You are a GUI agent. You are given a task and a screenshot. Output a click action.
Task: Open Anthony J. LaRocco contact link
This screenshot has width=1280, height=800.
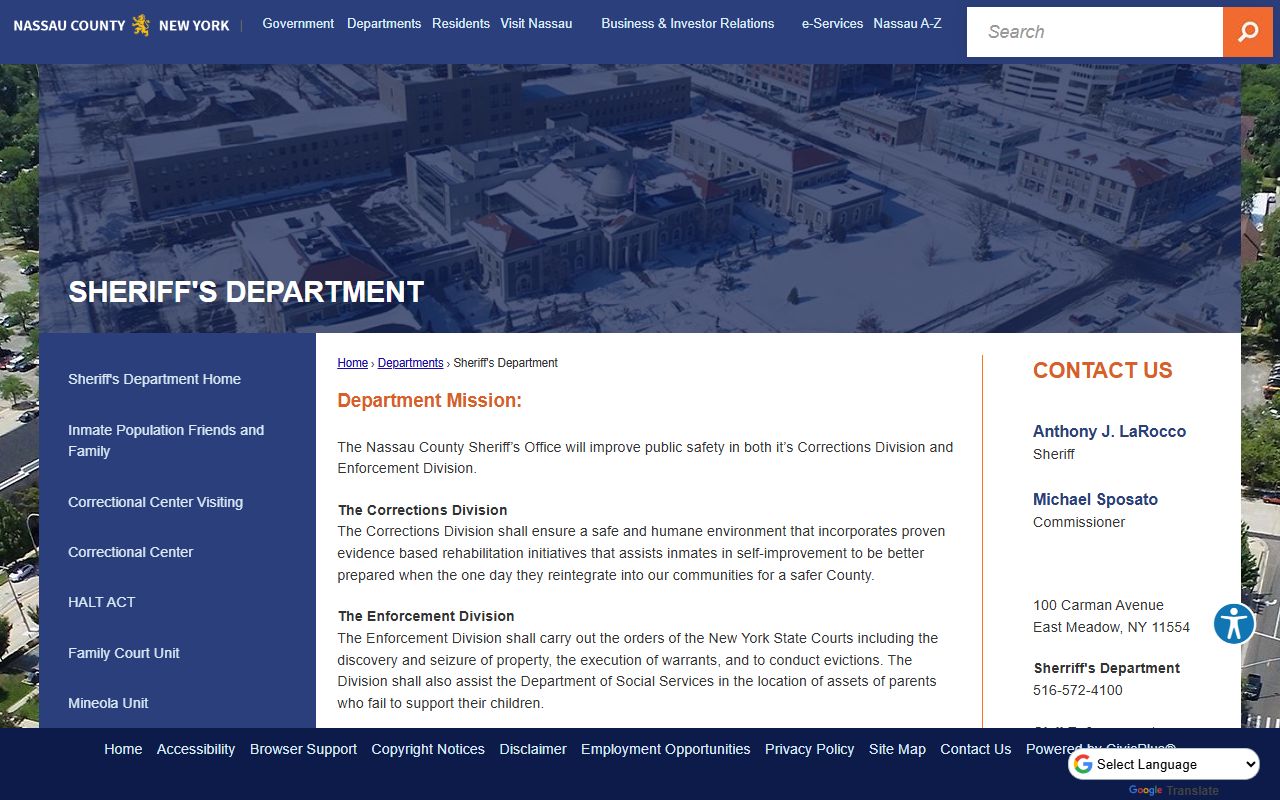point(1109,431)
